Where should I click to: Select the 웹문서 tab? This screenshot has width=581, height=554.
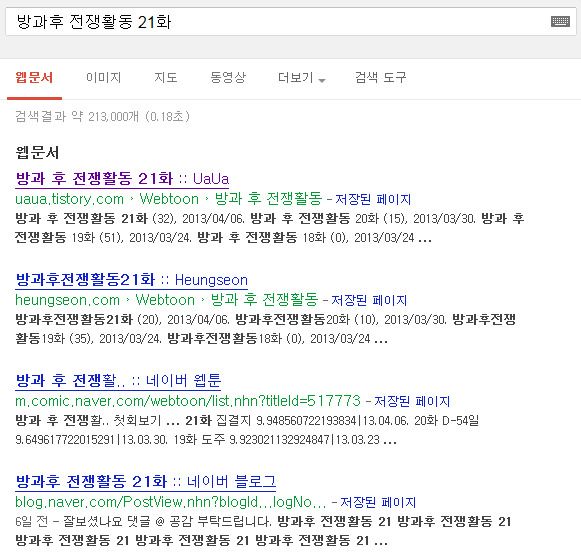point(34,78)
